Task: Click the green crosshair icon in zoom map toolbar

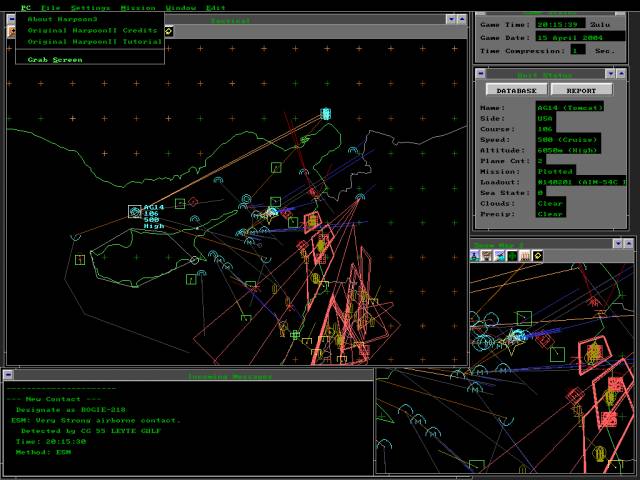Action: [x=512, y=256]
